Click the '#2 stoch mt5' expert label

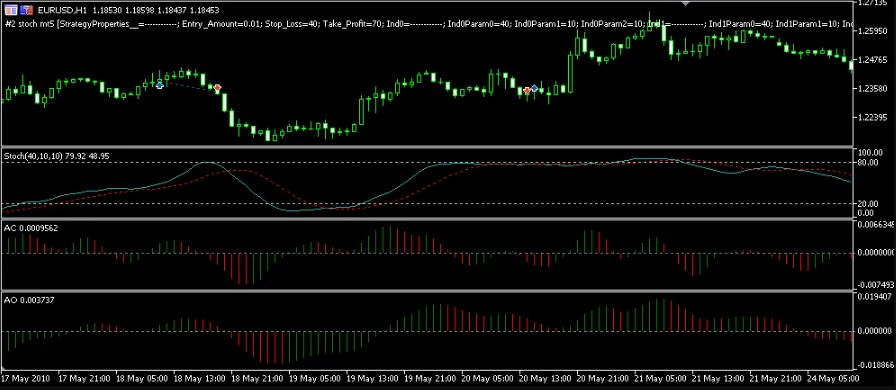tap(29, 24)
